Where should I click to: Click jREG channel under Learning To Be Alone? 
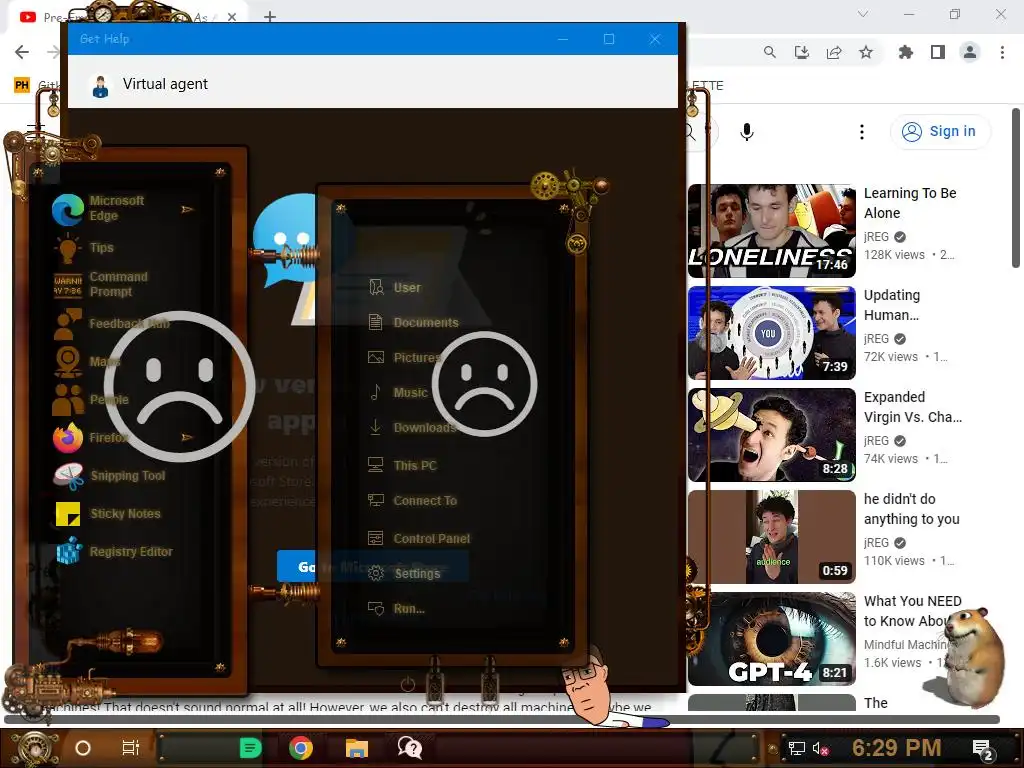(876, 236)
